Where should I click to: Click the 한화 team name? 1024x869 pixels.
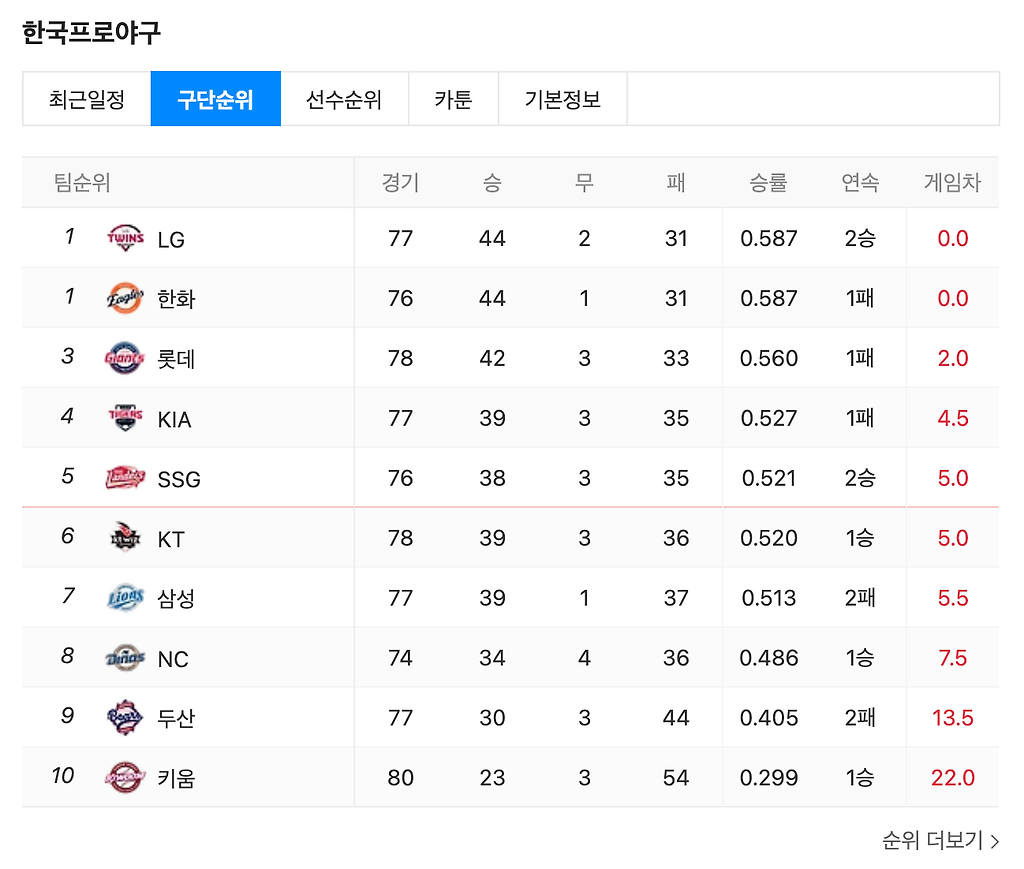(176, 299)
